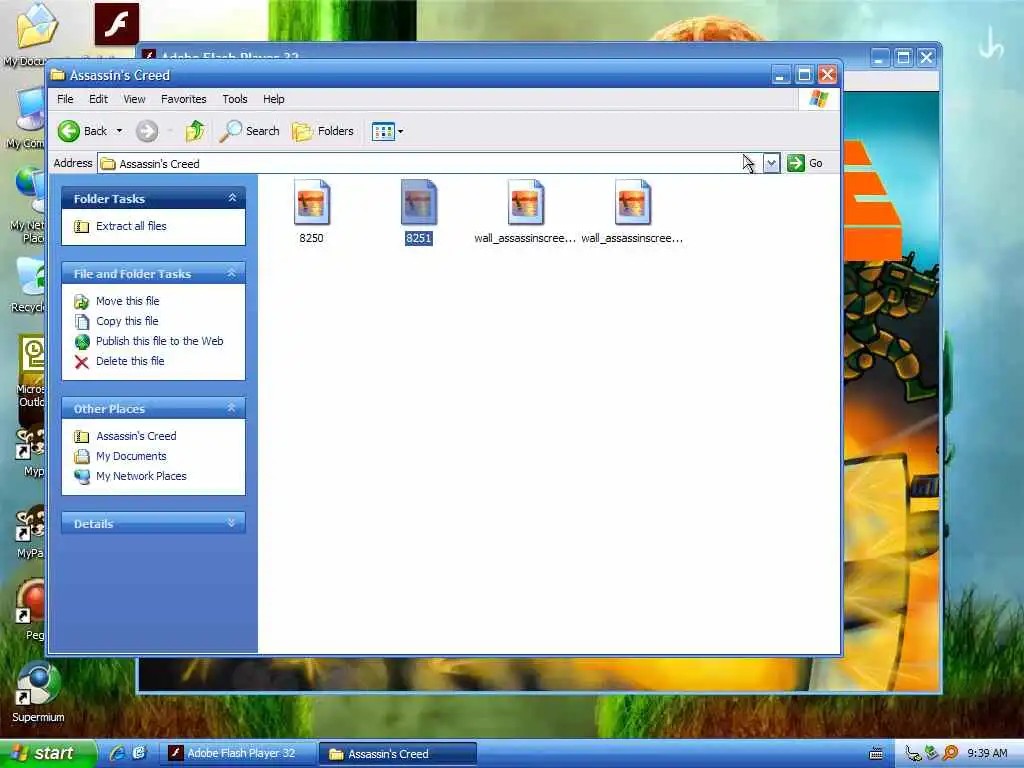Click the highlighted 8251 file name
1024x768 pixels.
click(x=419, y=238)
